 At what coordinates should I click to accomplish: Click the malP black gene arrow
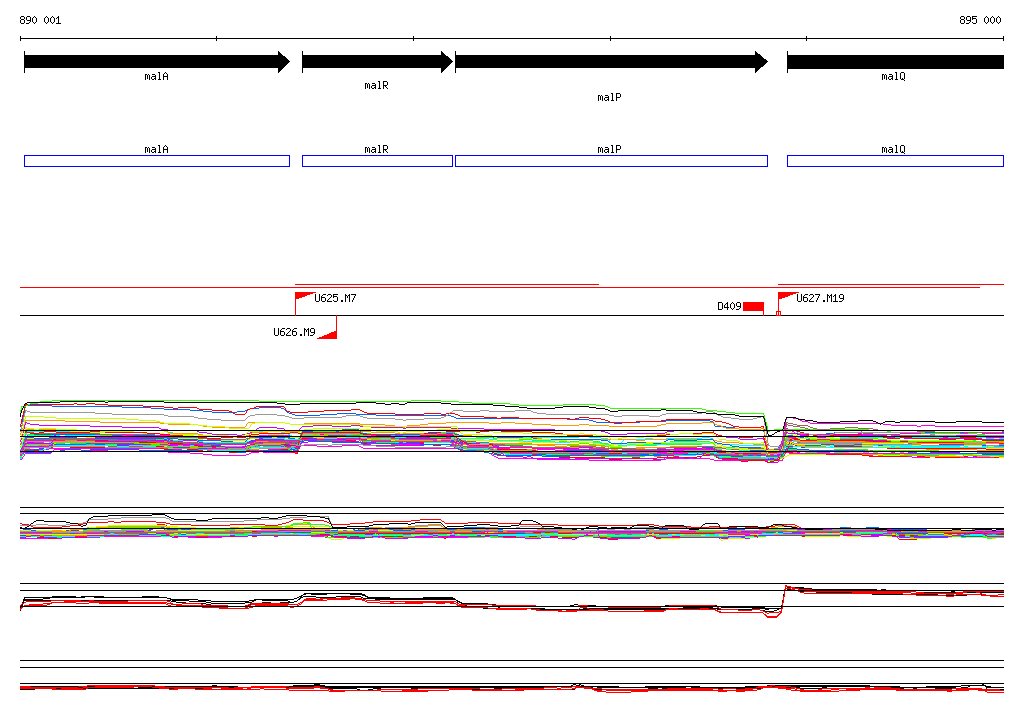pyautogui.click(x=611, y=62)
